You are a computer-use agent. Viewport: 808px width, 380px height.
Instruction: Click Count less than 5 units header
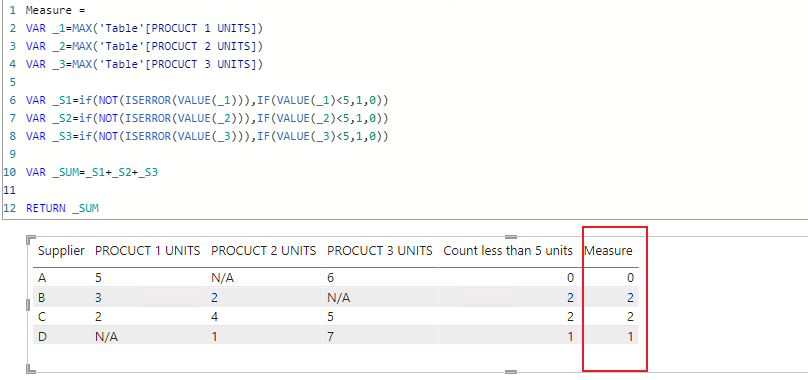[x=508, y=251]
